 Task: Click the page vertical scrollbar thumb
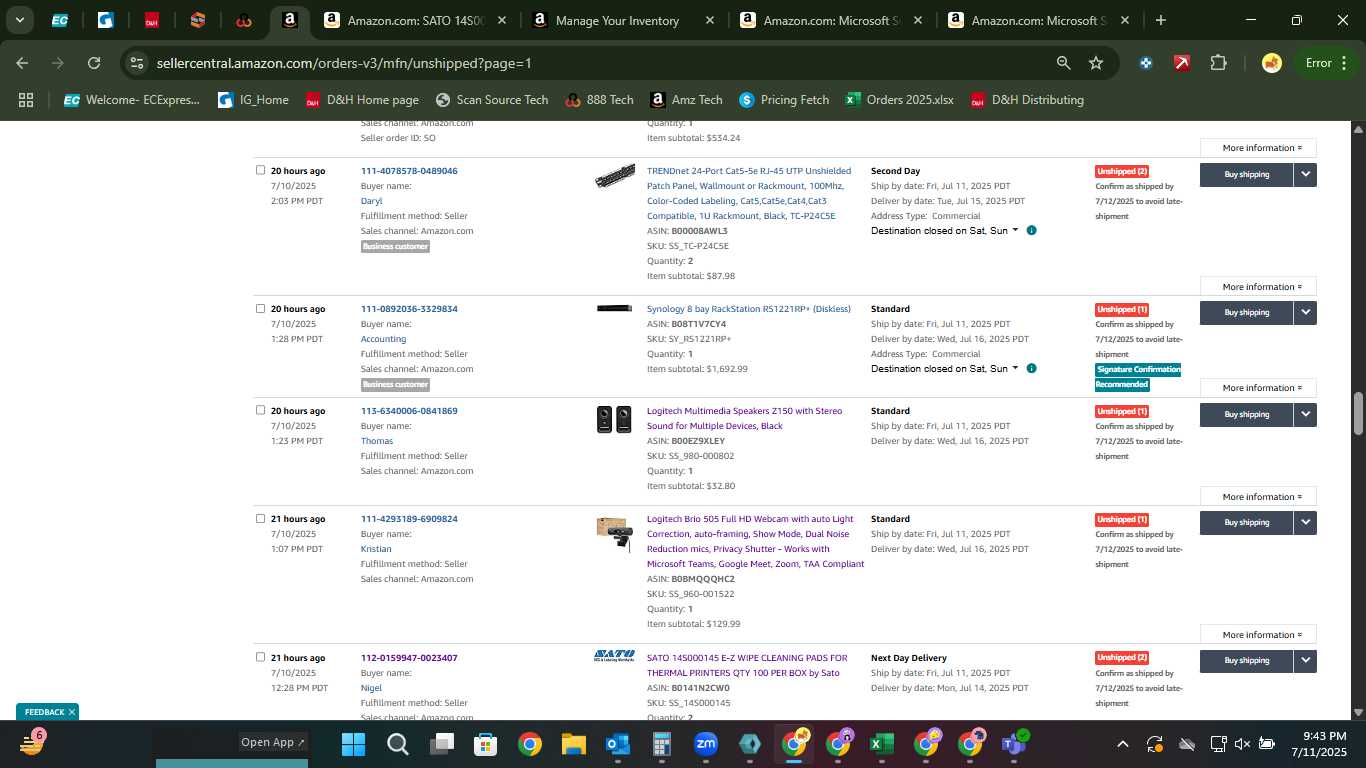1358,414
